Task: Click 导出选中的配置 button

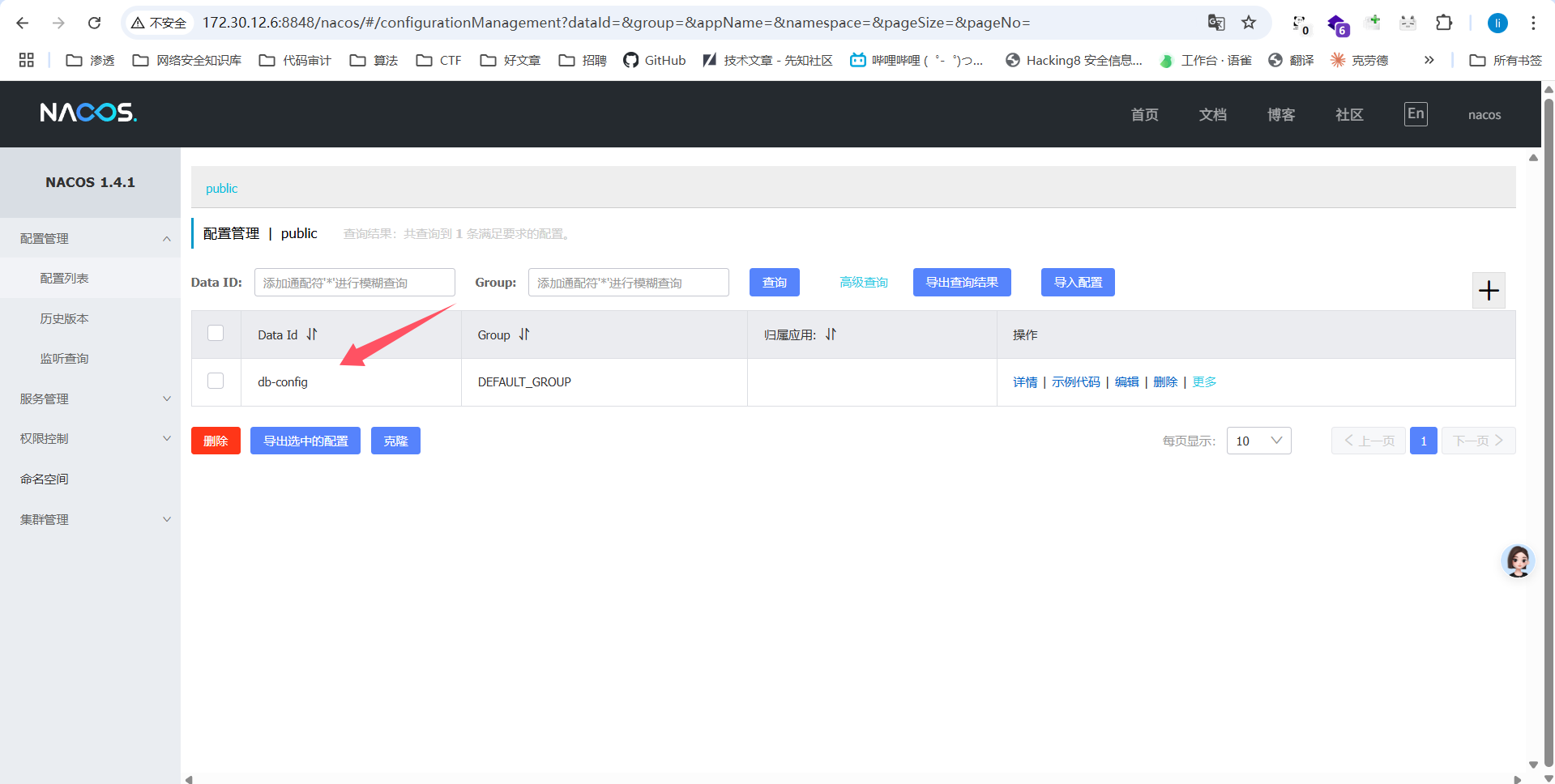Action: point(305,441)
